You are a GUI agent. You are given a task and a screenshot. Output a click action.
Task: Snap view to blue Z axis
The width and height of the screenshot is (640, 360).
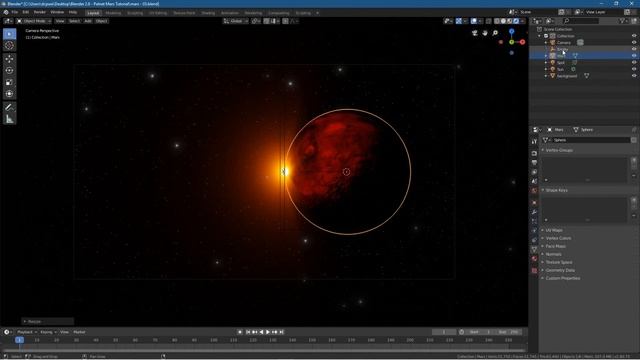(511, 31)
